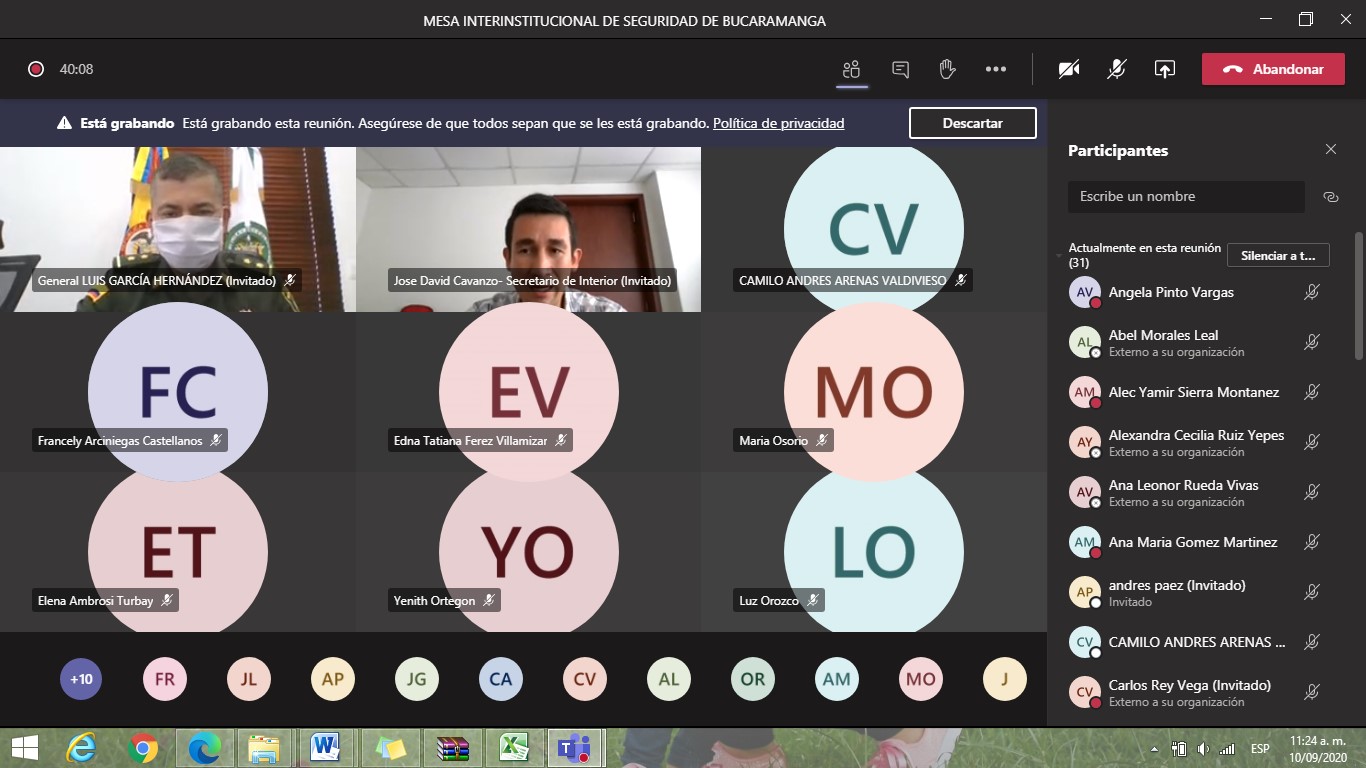Click the Abandonar button
1366x768 pixels.
[1273, 69]
